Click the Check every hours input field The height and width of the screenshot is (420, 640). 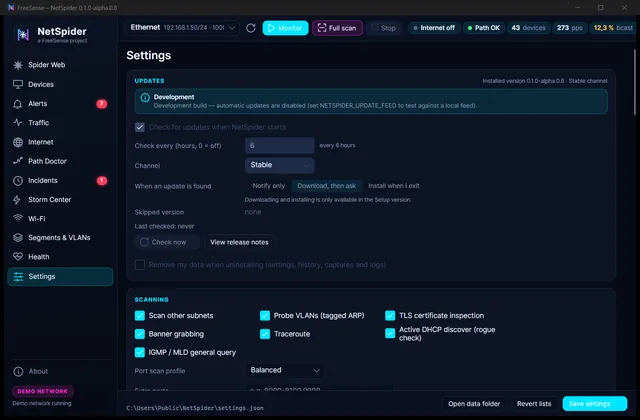[x=280, y=145]
